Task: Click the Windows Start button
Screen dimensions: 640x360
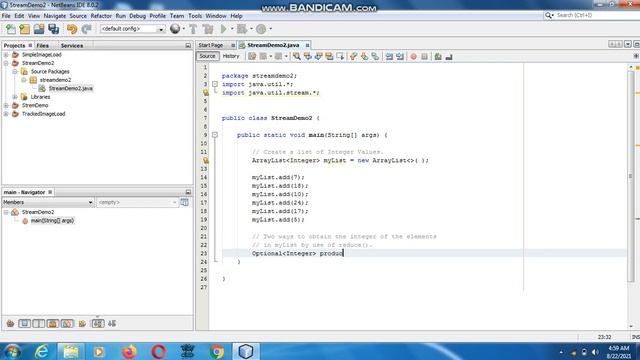Action: 13,351
